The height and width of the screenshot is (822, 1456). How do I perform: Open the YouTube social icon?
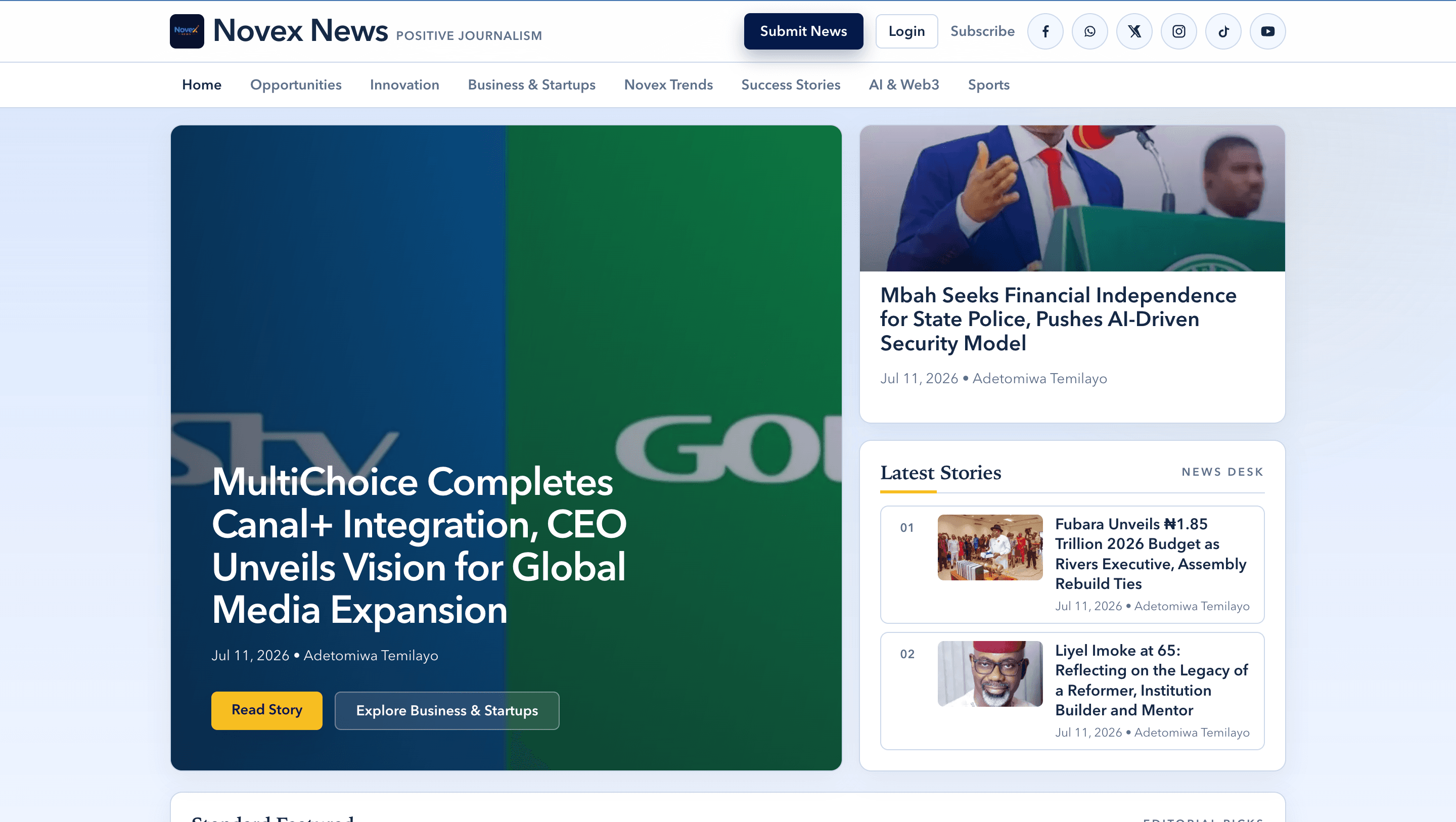coord(1268,31)
